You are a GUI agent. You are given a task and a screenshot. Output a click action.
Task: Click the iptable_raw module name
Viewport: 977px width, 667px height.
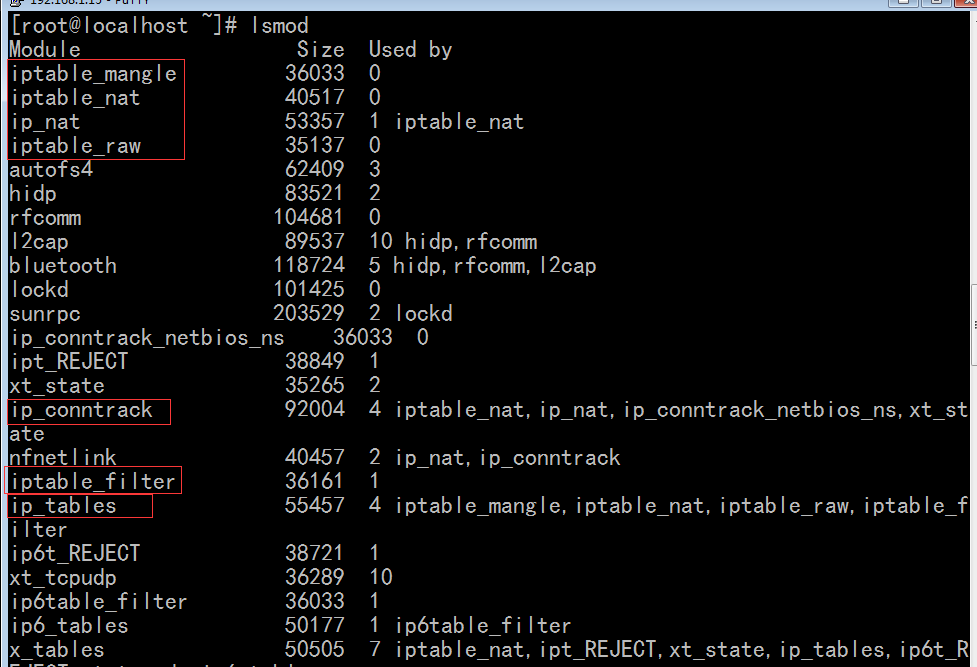(76, 146)
